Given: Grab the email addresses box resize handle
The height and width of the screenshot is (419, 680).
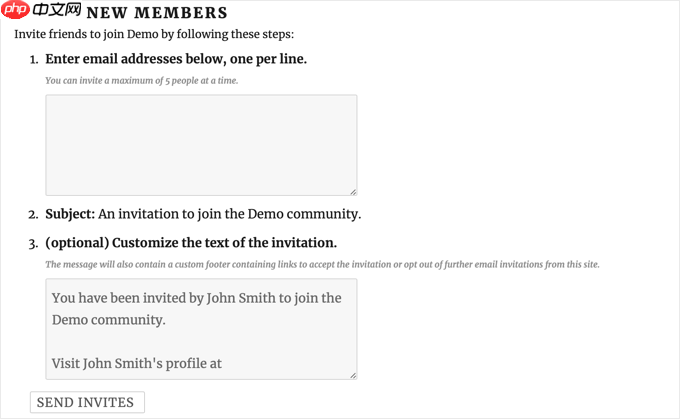Looking at the screenshot, I should click(353, 192).
